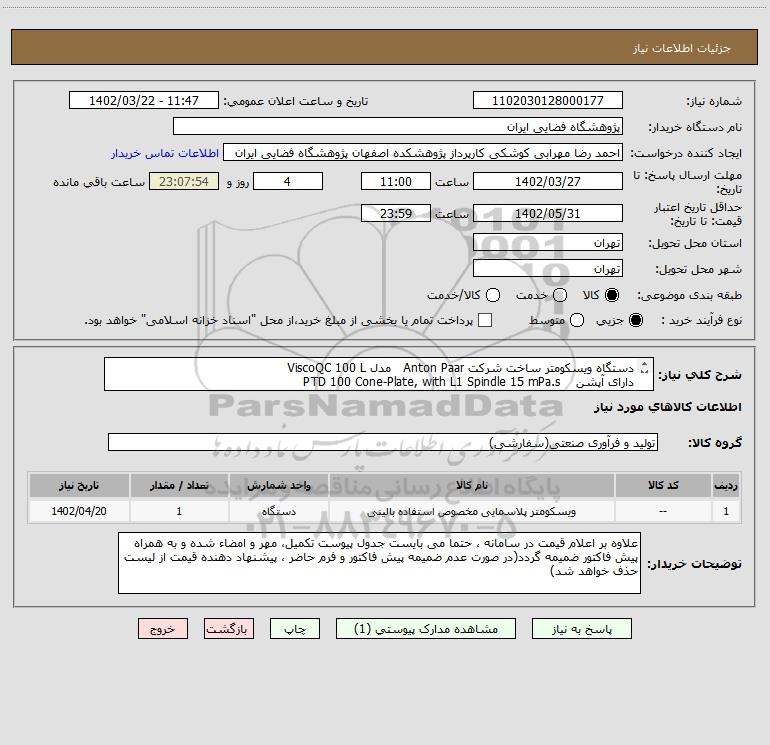Click the گروه کالا field تولید و فرآوری صنعتی
The height and width of the screenshot is (745, 770).
[383, 442]
